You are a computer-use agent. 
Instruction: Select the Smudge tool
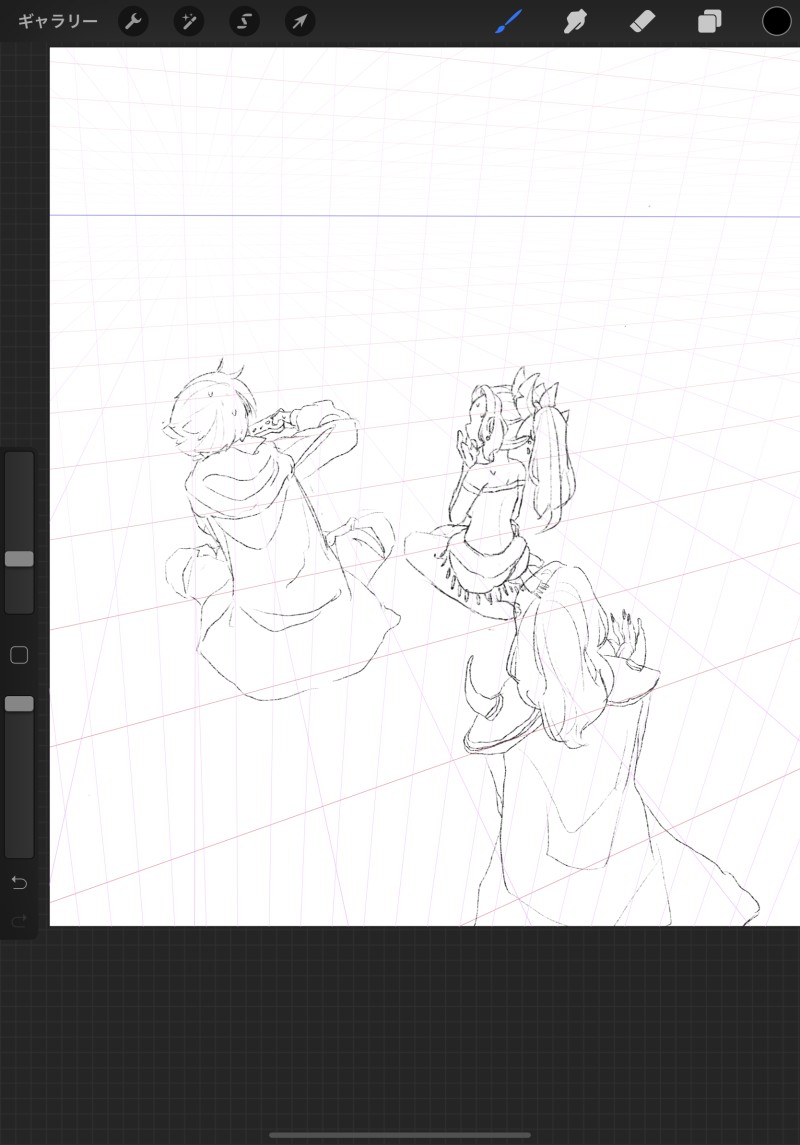point(575,22)
